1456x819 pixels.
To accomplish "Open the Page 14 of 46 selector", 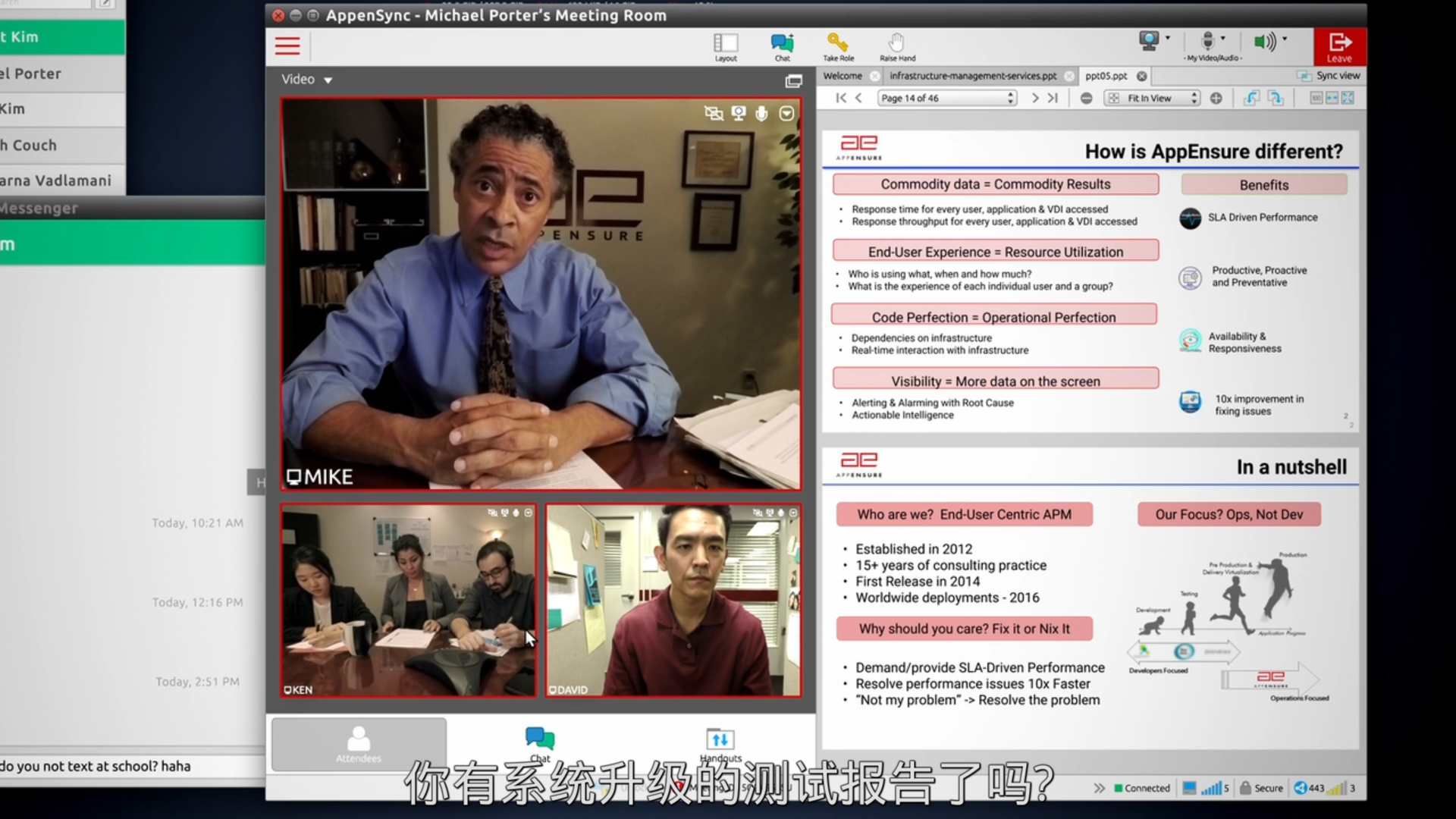I will coord(947,98).
